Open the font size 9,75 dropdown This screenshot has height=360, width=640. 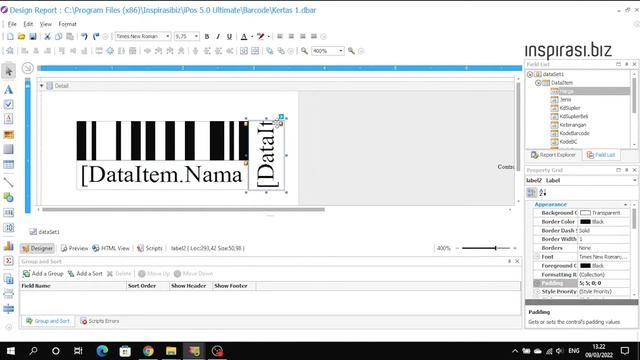click(196, 36)
